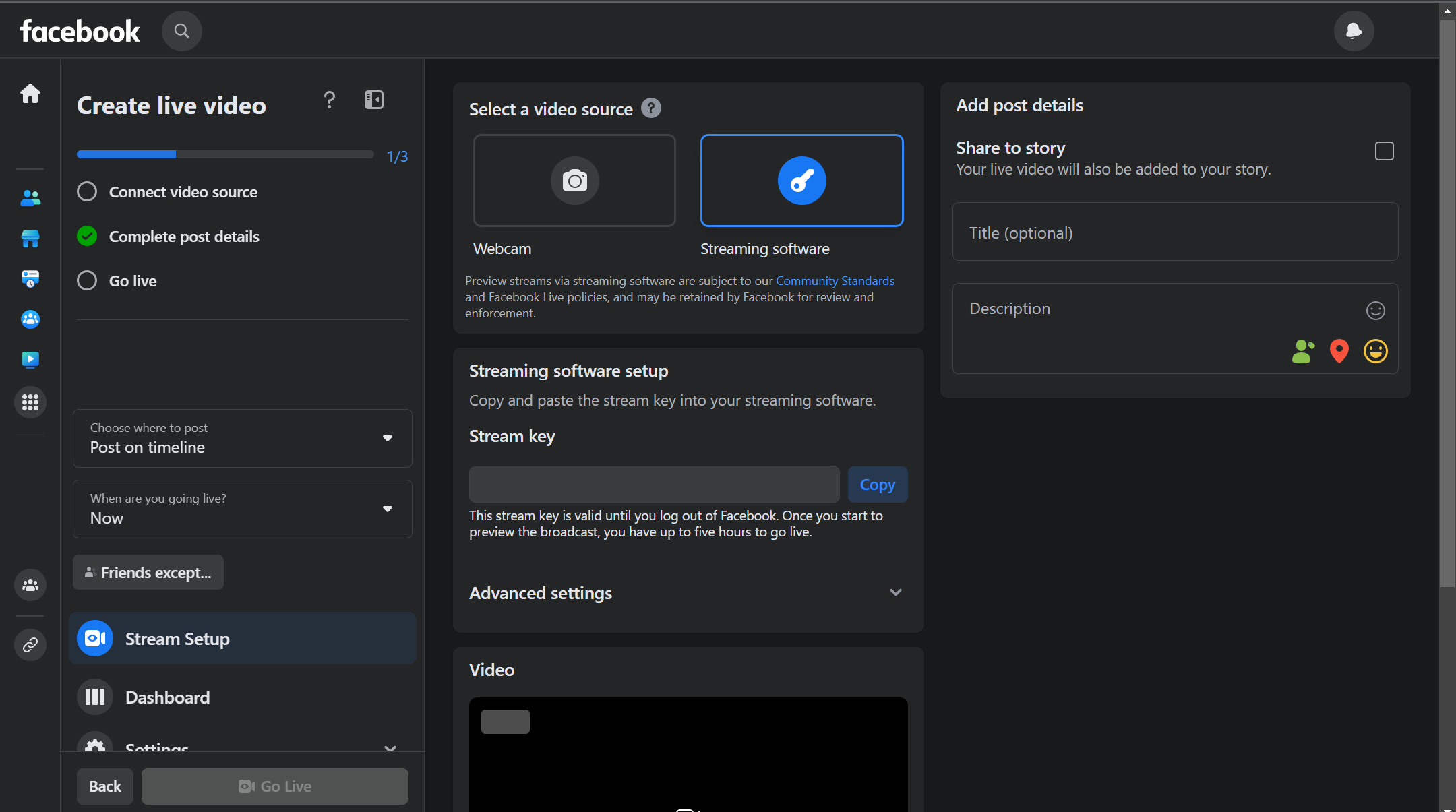Expand Advanced settings chevron
Viewport: 1456px width, 812px height.
point(896,592)
